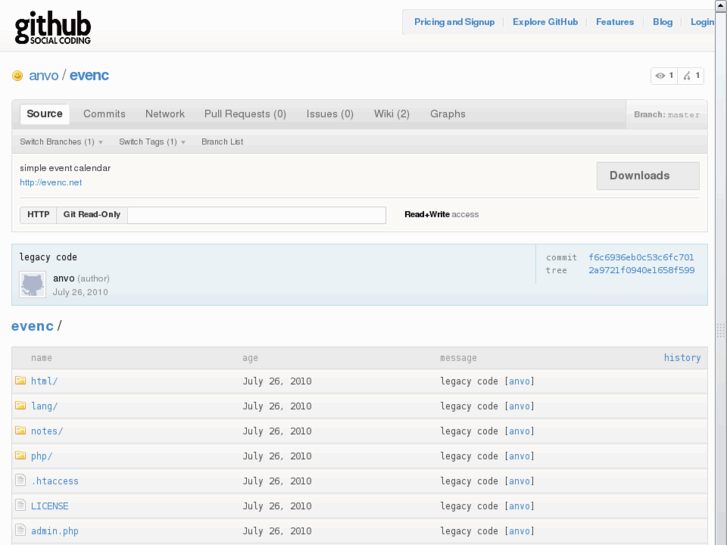Click the LICENSE file icon
This screenshot has width=727, height=545.
[20, 505]
